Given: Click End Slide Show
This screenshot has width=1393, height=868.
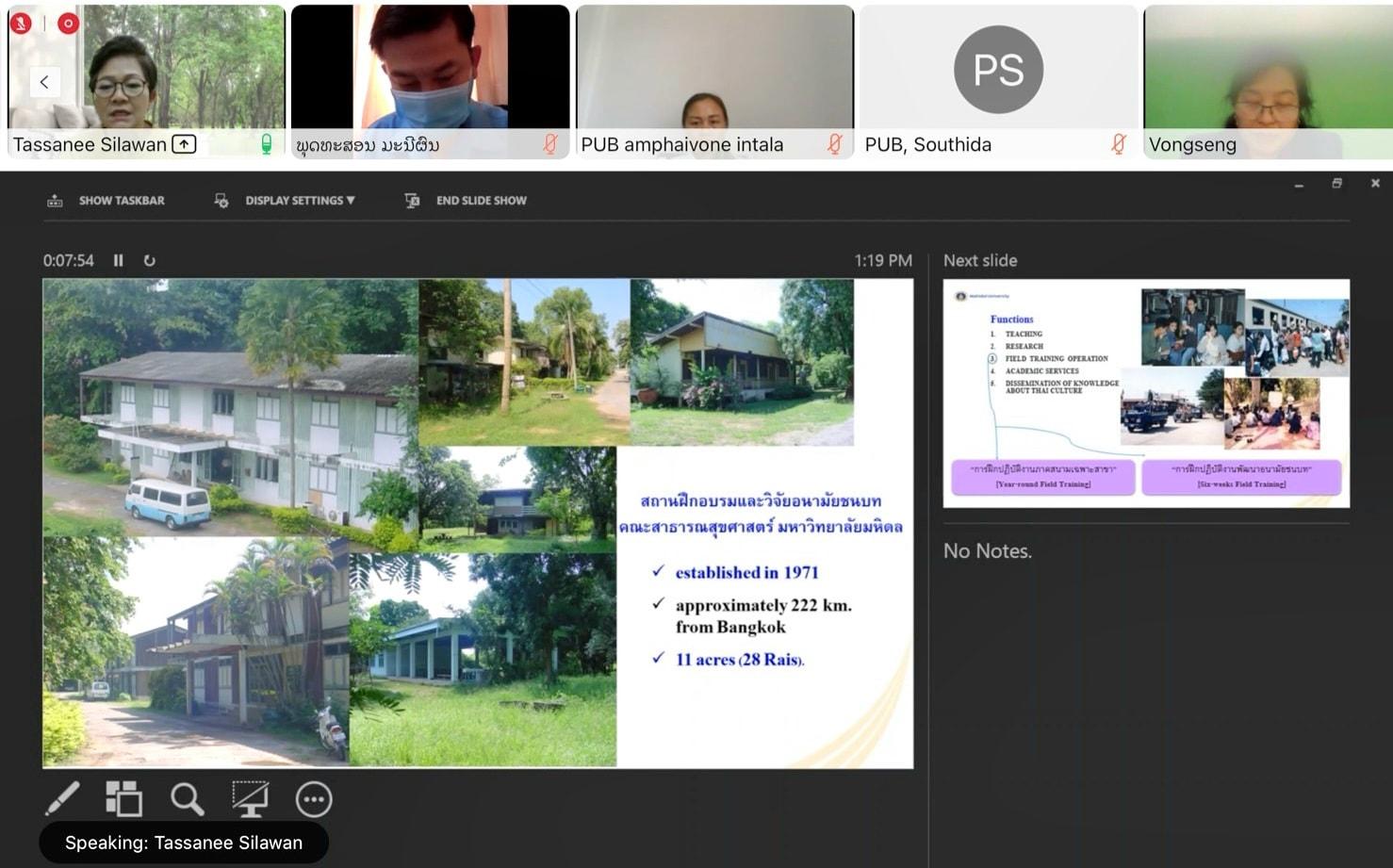Looking at the screenshot, I should [x=466, y=201].
